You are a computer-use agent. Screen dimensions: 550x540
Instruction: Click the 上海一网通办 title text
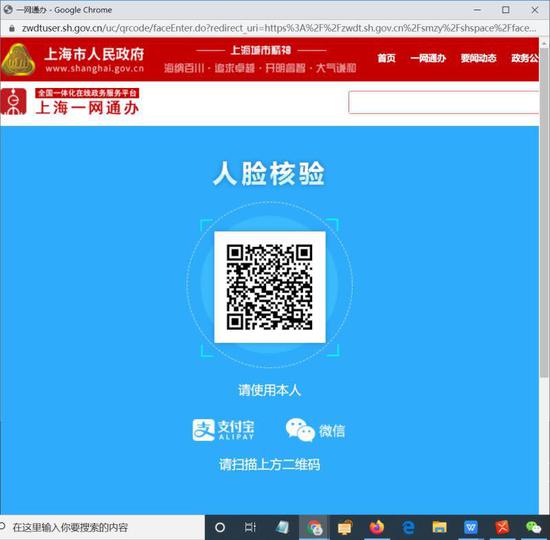(87, 107)
